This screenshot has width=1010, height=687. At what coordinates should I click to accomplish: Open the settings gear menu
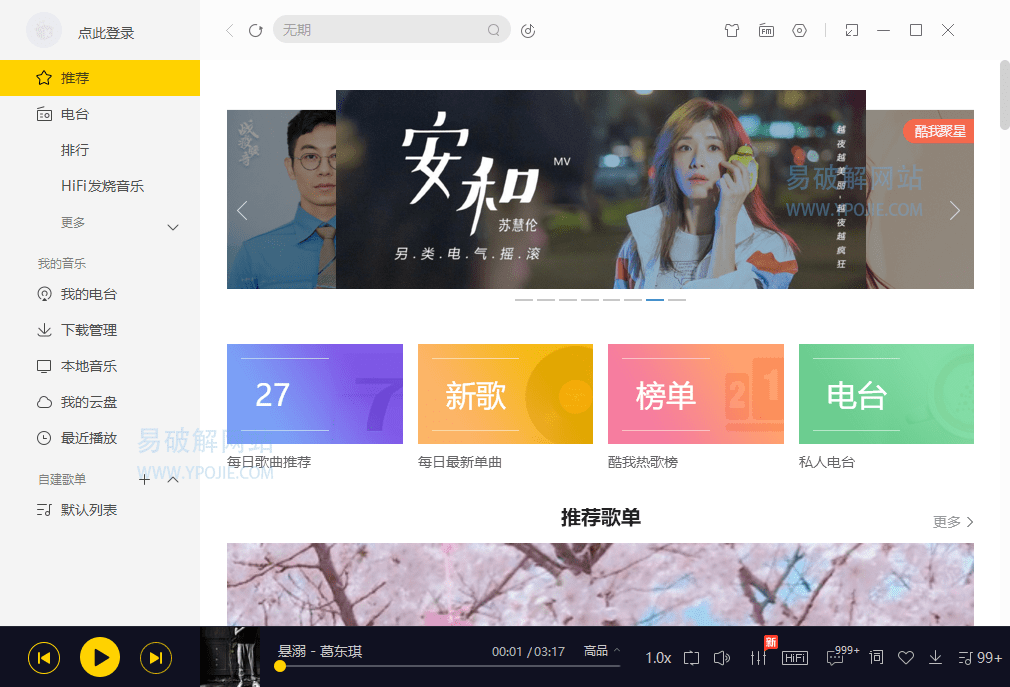[799, 31]
